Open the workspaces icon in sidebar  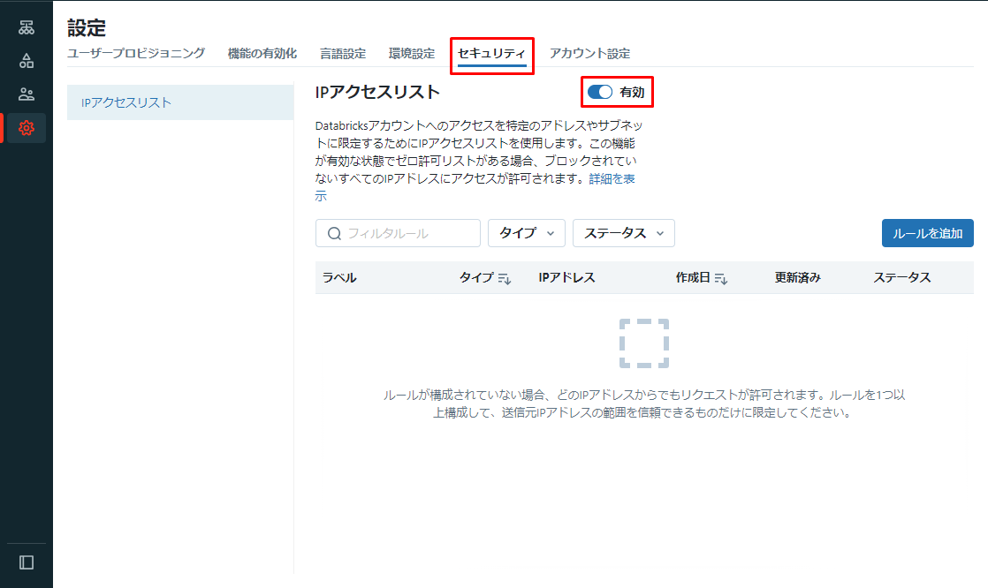tap(26, 28)
